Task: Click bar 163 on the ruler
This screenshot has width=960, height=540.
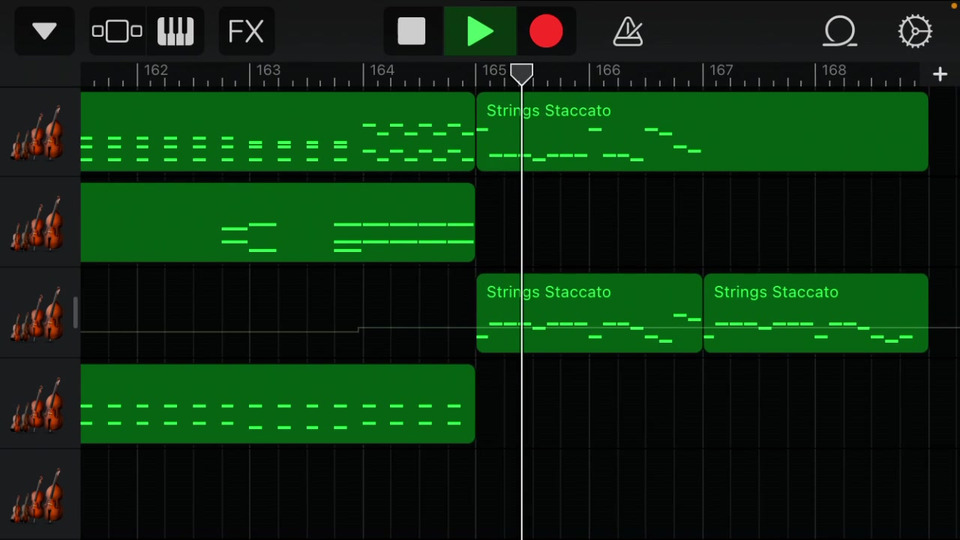Action: tap(268, 70)
